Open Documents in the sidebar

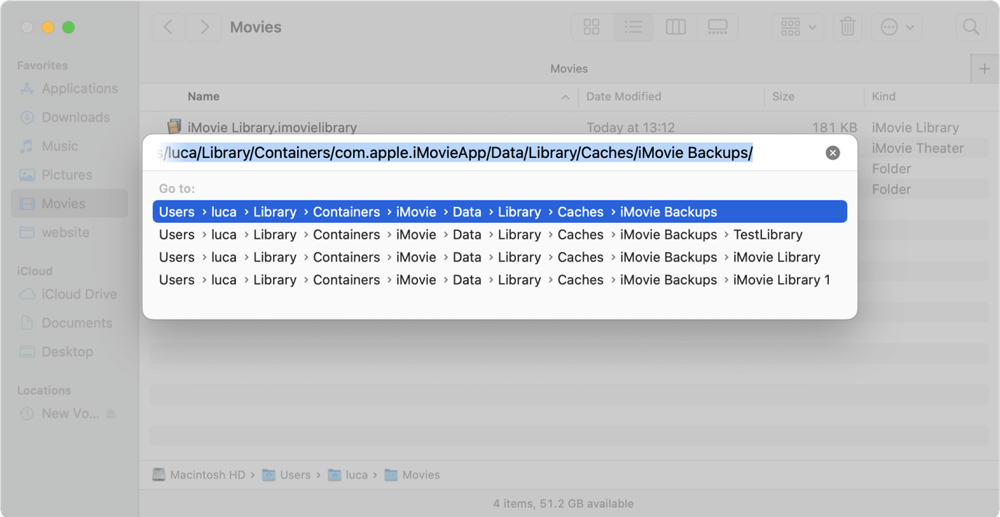pos(69,323)
